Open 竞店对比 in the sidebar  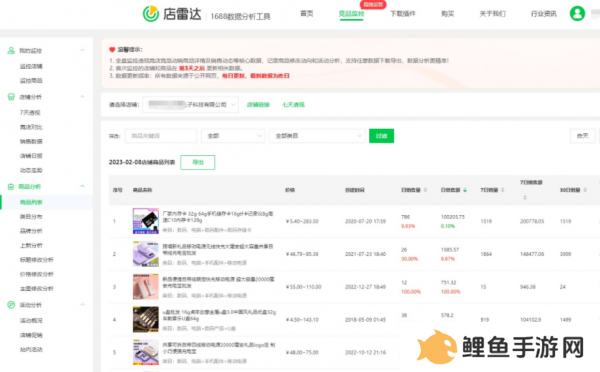coord(31,127)
